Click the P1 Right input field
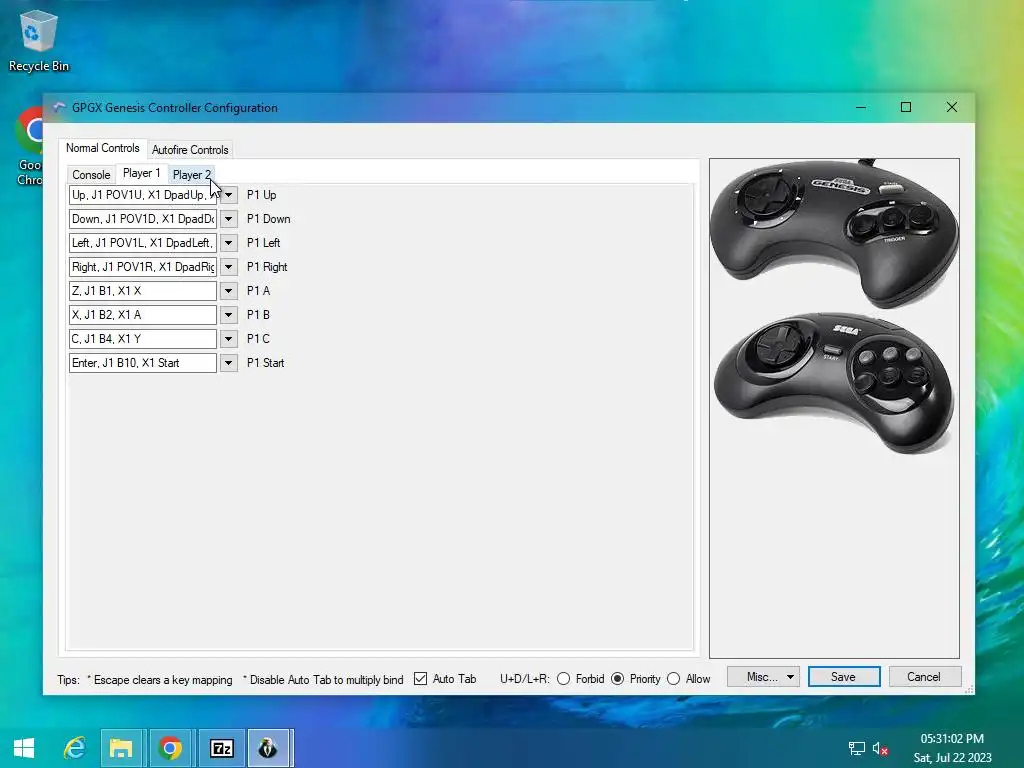Viewport: 1024px width, 768px height. [143, 266]
